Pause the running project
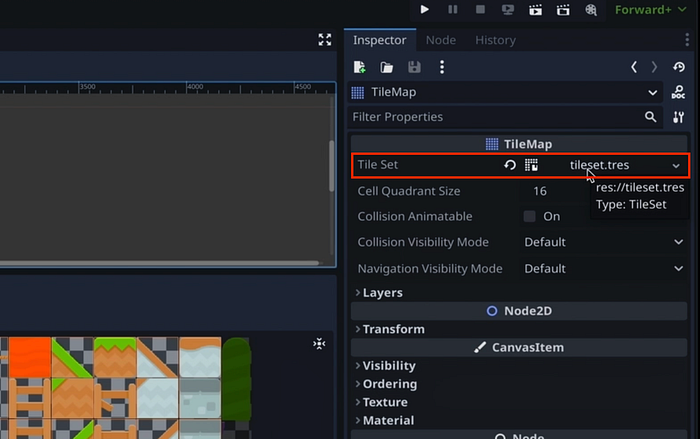The image size is (700, 439). [452, 9]
